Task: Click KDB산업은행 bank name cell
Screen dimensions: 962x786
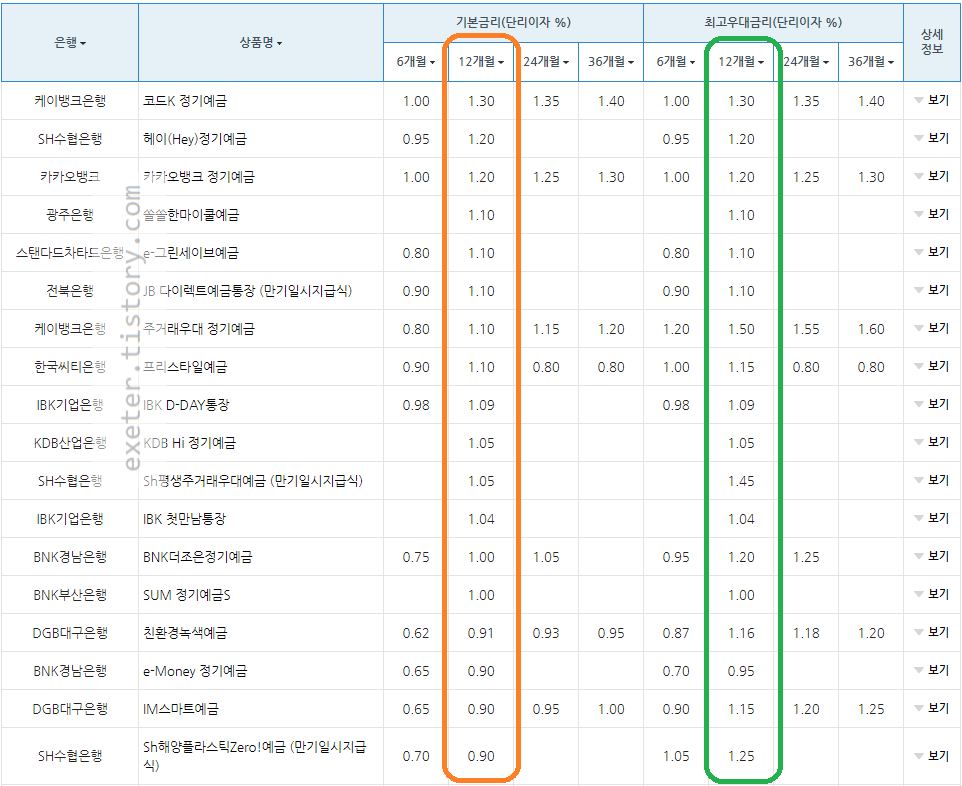Action: pos(70,443)
